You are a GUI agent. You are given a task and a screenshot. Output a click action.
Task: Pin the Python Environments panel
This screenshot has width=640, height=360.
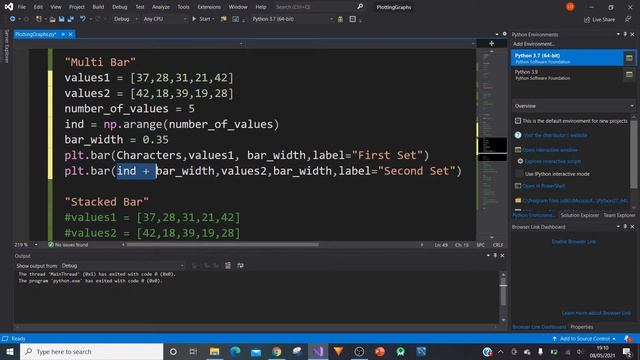click(x=625, y=34)
